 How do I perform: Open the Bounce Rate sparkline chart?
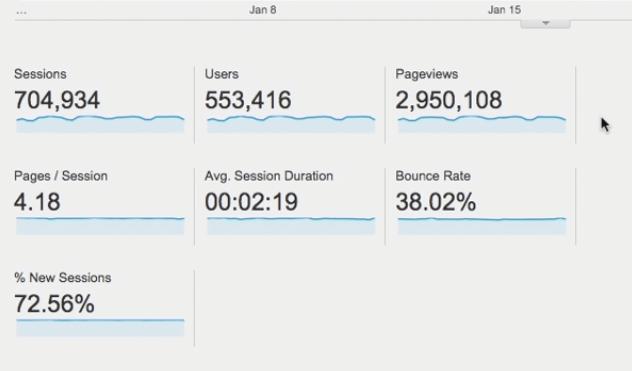[482, 226]
